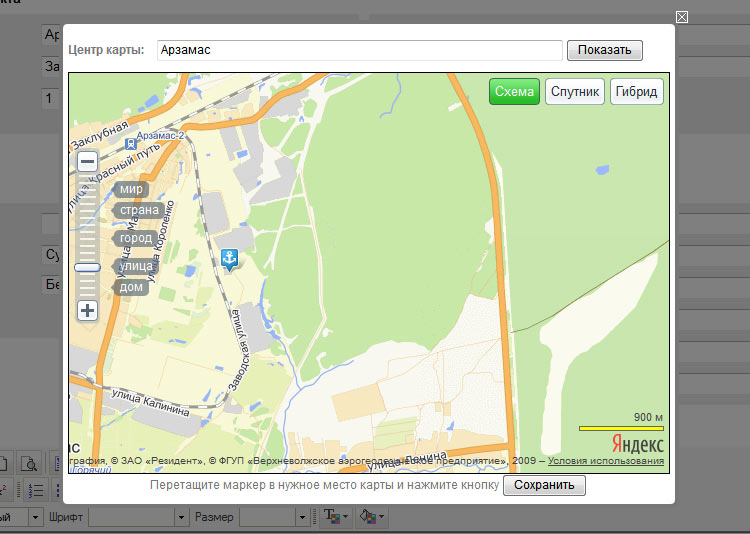Click the print preview icon in background editor
Viewport: 750px width, 534px height.
(x=29, y=463)
